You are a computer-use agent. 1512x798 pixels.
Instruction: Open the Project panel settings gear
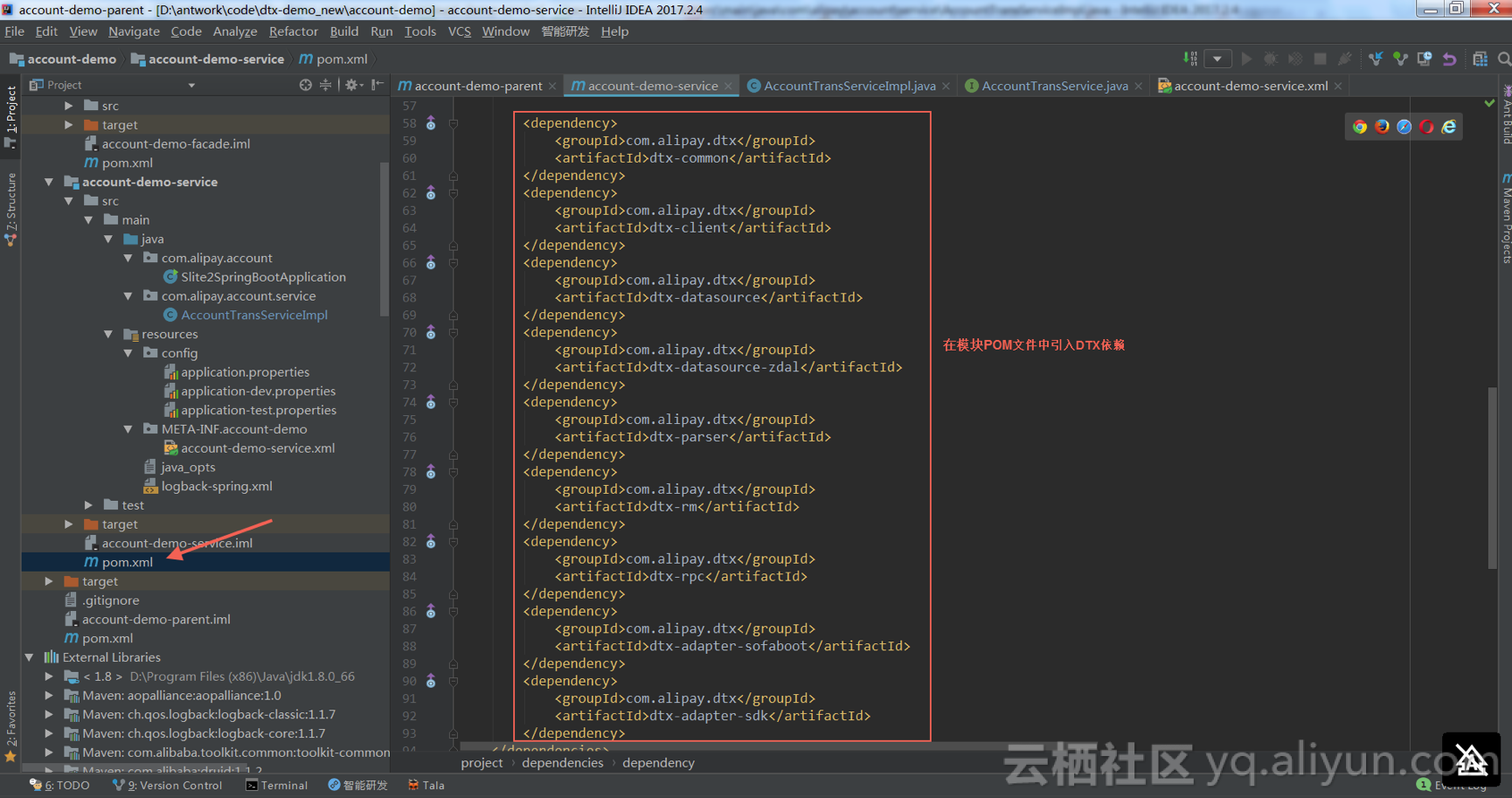tap(352, 85)
